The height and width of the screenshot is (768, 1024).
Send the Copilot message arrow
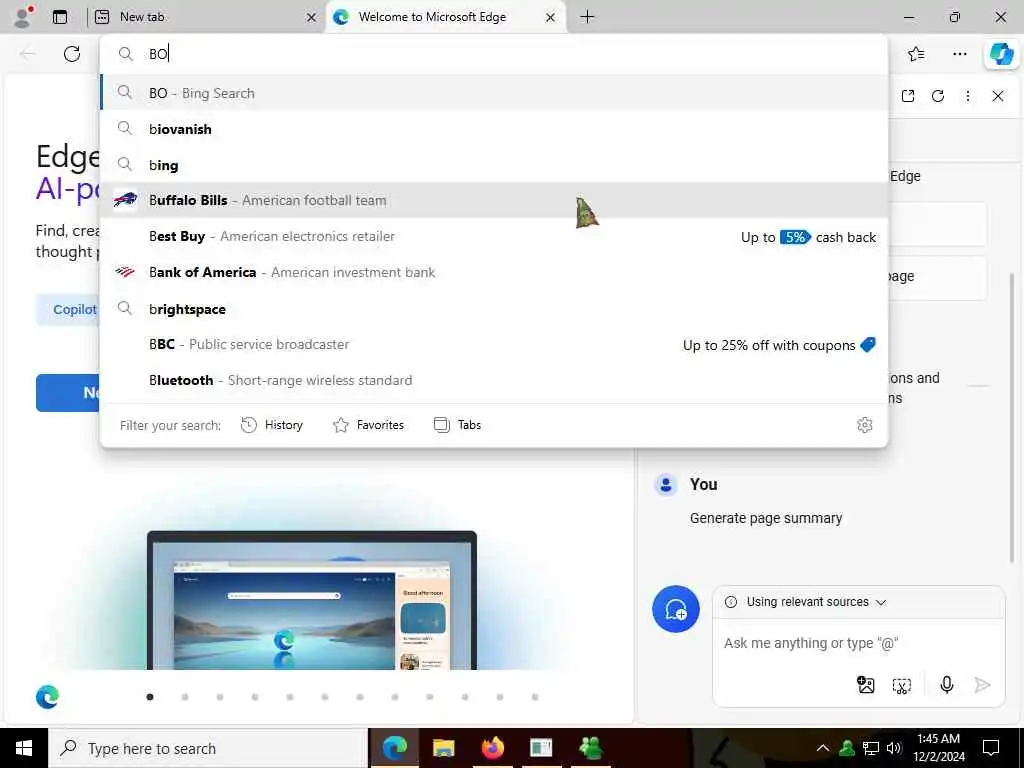982,684
